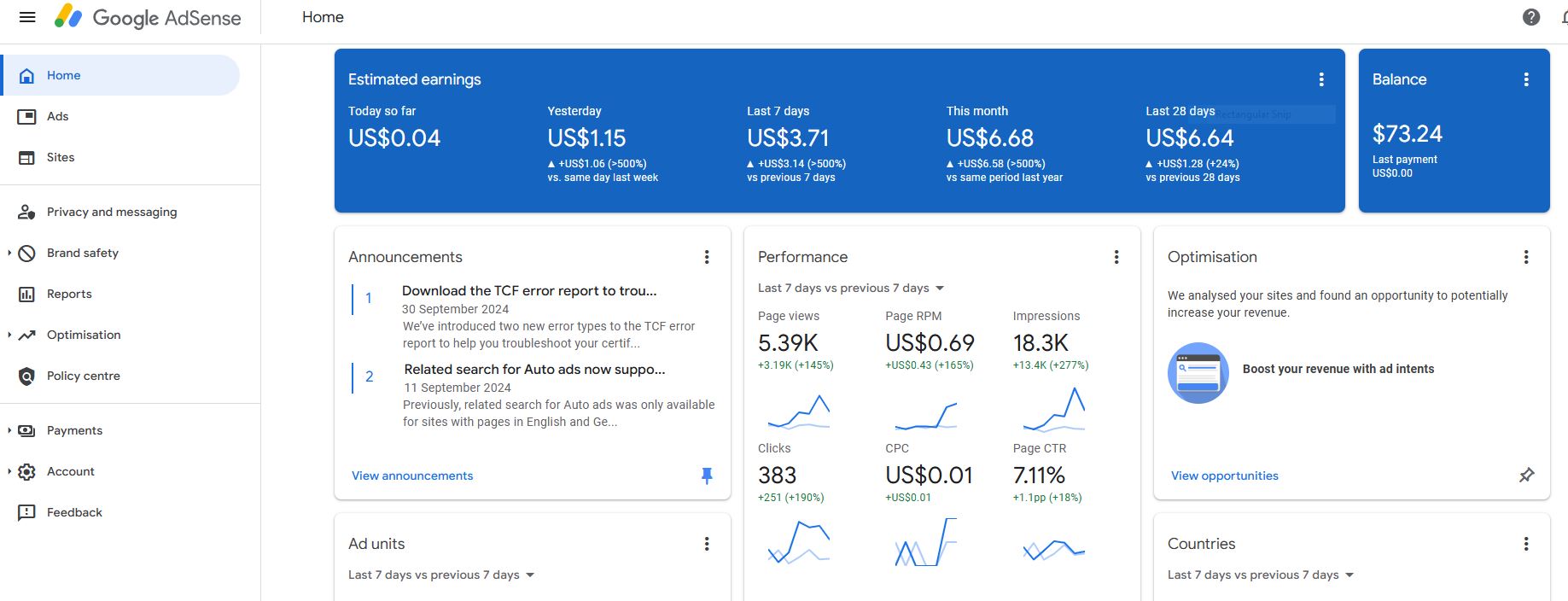Click Yesterday earnings US$1.15 value
Image resolution: width=1568 pixels, height=601 pixels.
coord(586,138)
